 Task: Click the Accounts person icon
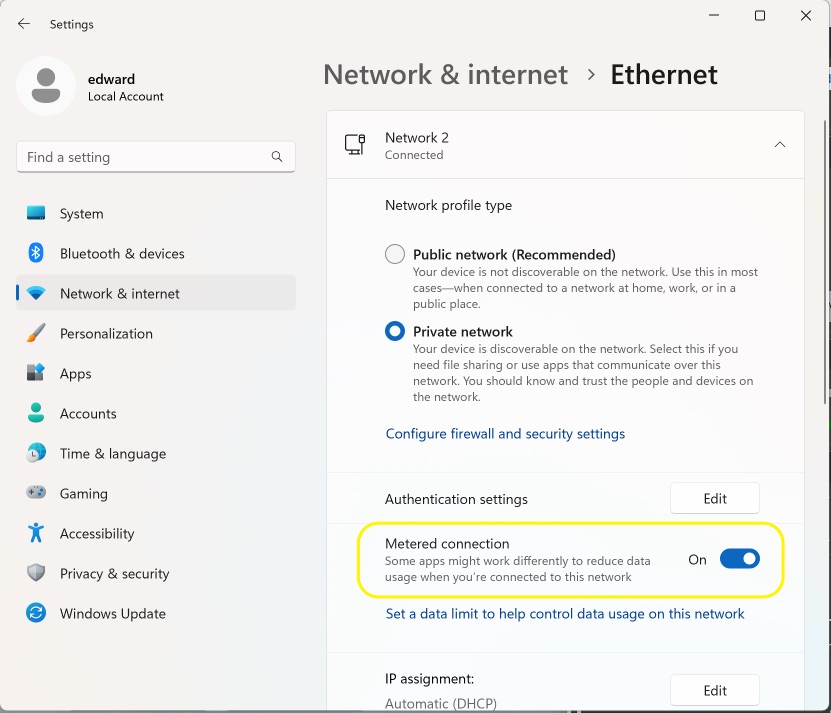tap(36, 413)
